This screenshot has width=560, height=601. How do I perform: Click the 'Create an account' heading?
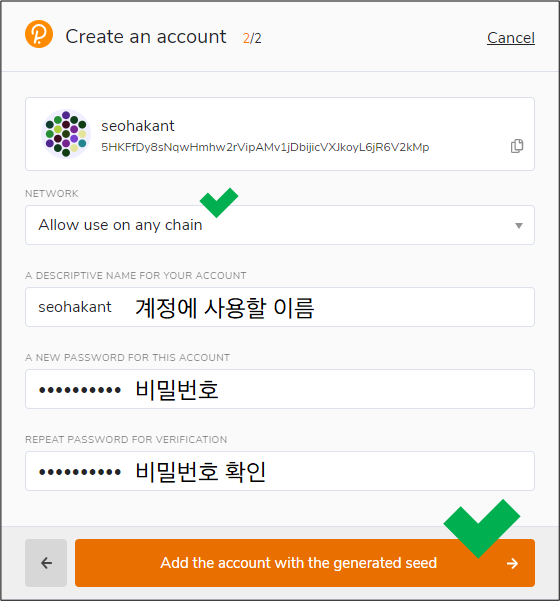[146, 37]
